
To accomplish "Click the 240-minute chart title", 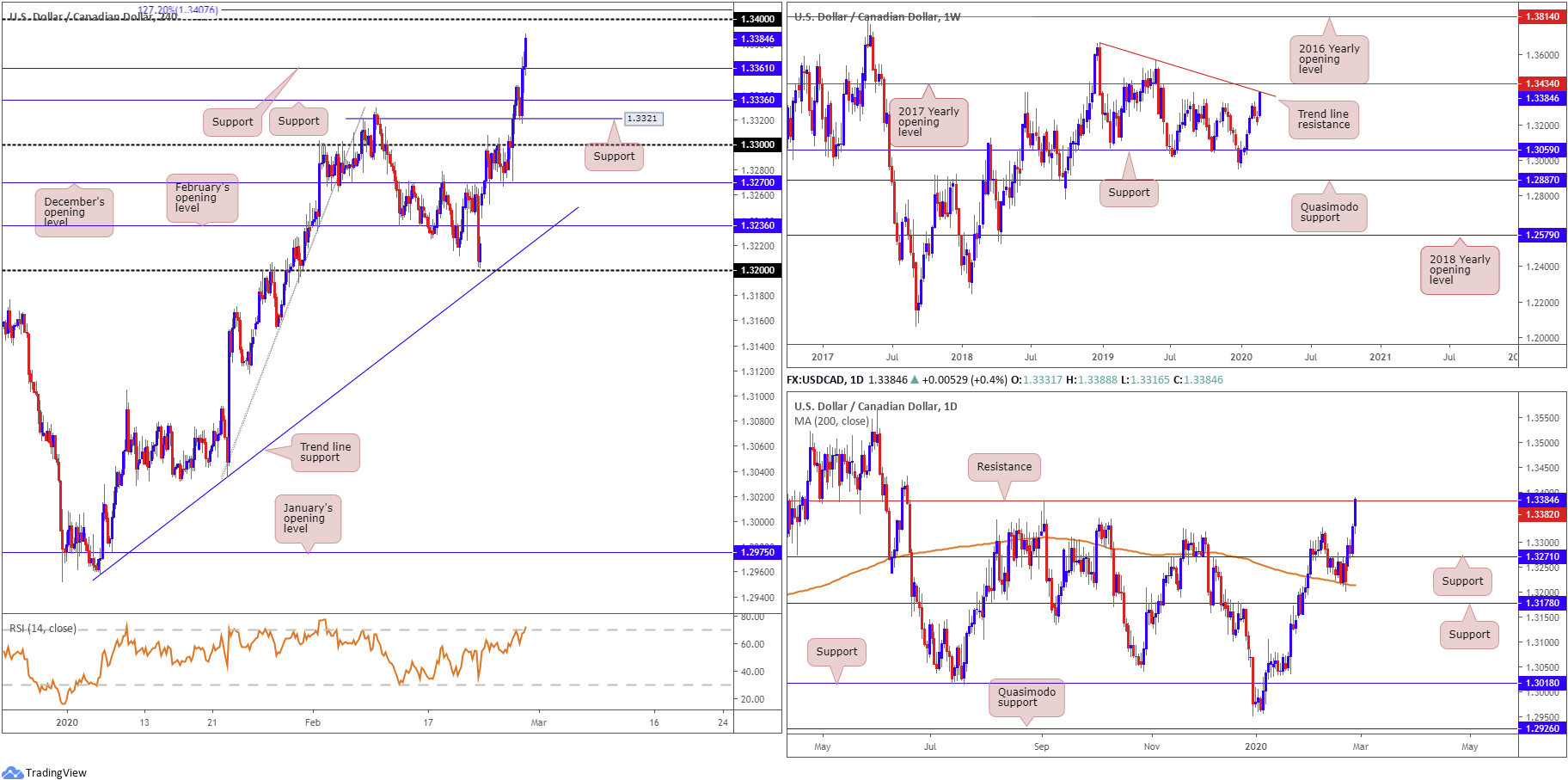I will coord(93,17).
